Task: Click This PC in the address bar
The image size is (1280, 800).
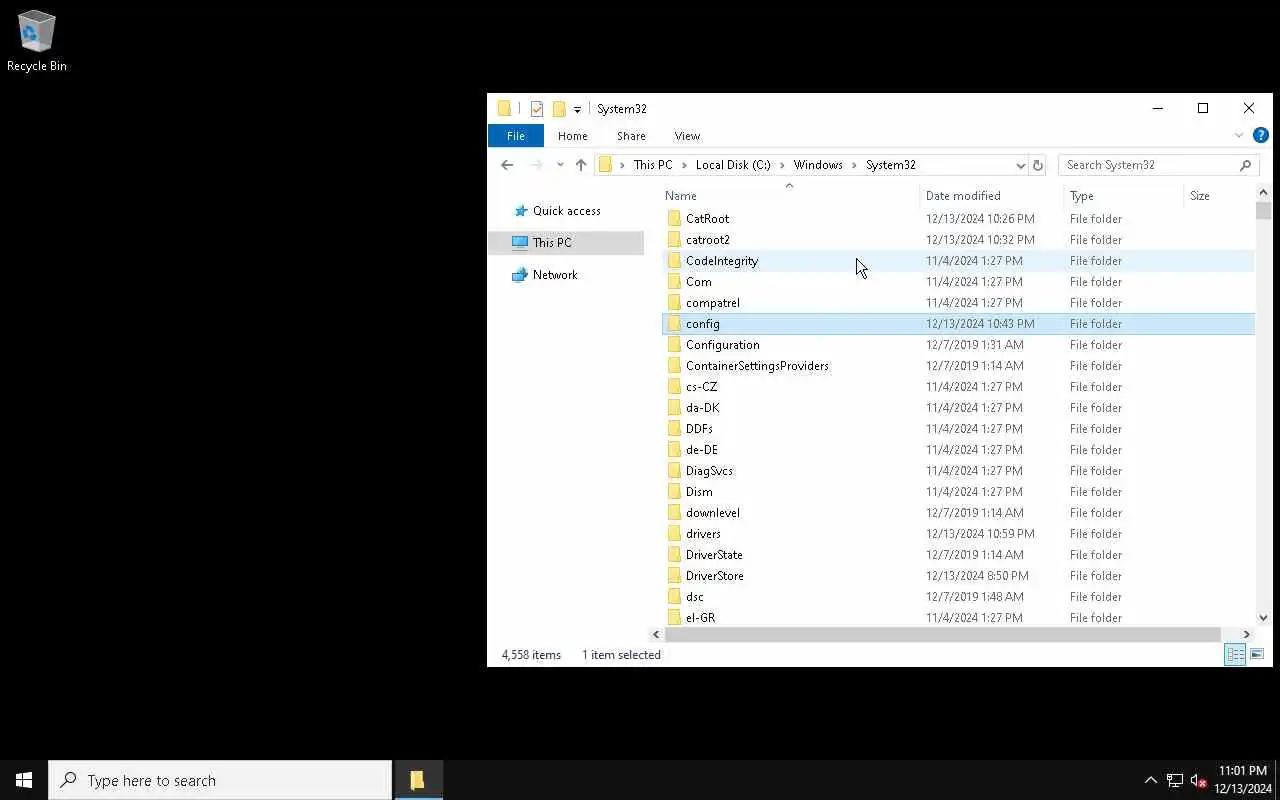Action: (653, 165)
